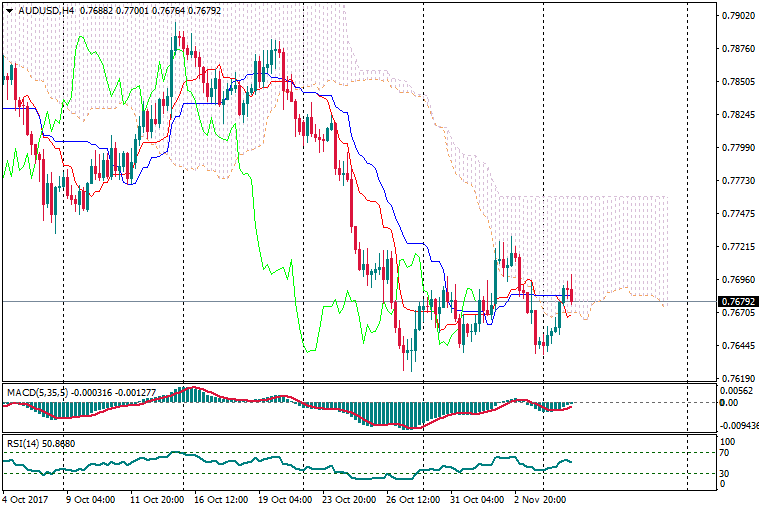
Task: Click RSI scale level 30 label
Action: pos(727,473)
